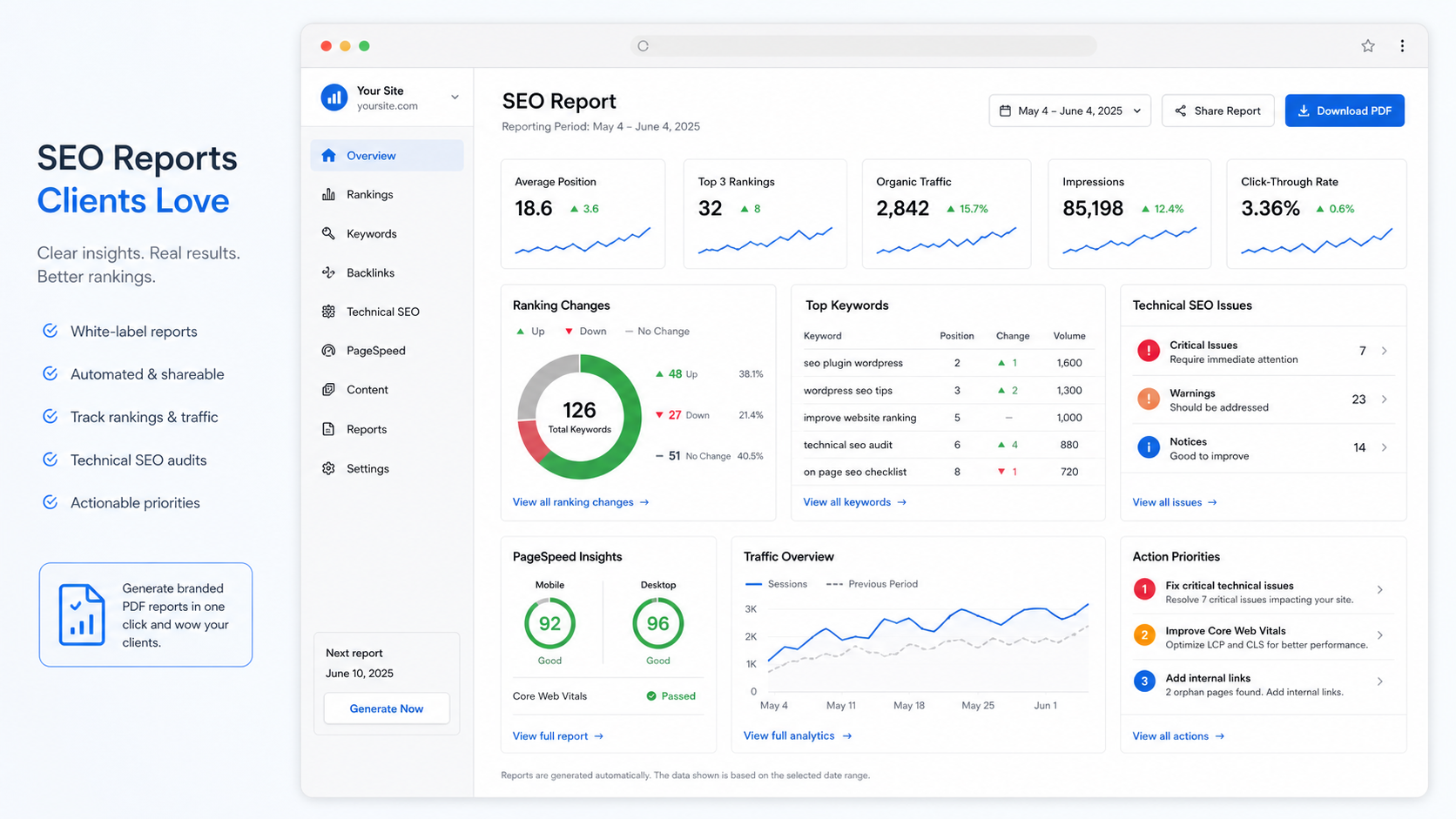1456x819 pixels.
Task: Click the Backlinks icon in the sidebar
Action: click(328, 272)
